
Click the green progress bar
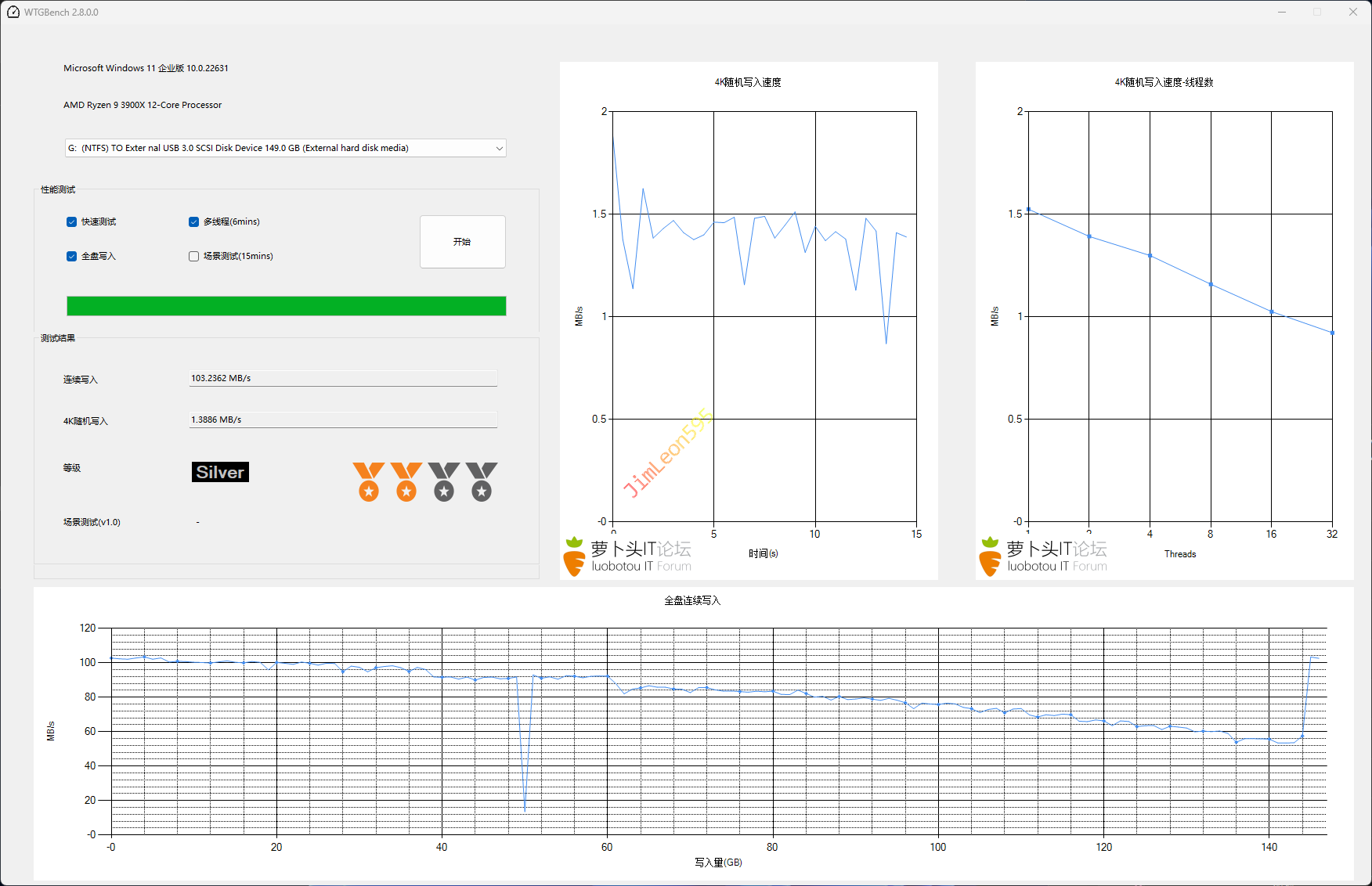(286, 306)
